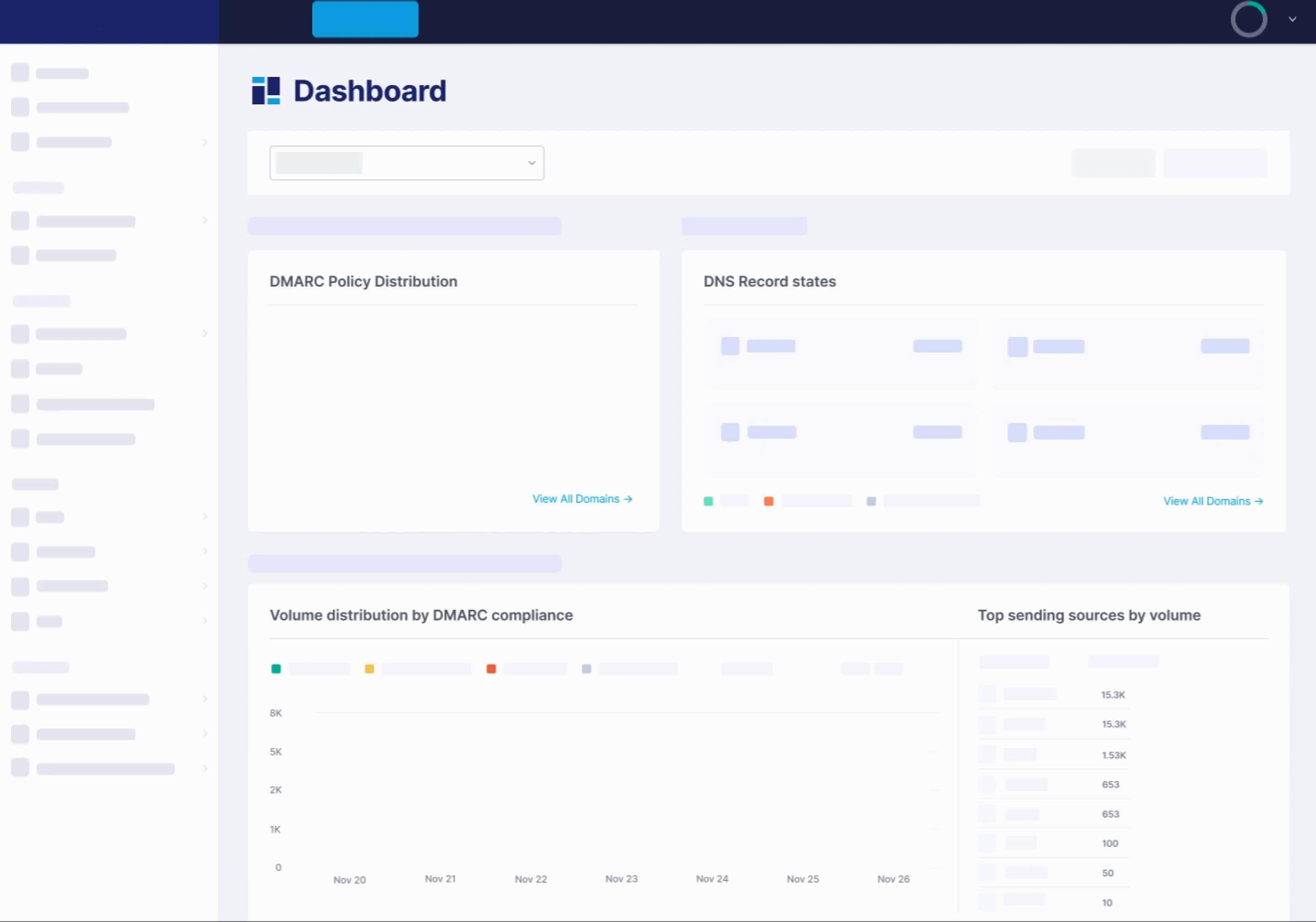
Task: Select the 1.53K row in top sending sources
Action: pos(1054,755)
